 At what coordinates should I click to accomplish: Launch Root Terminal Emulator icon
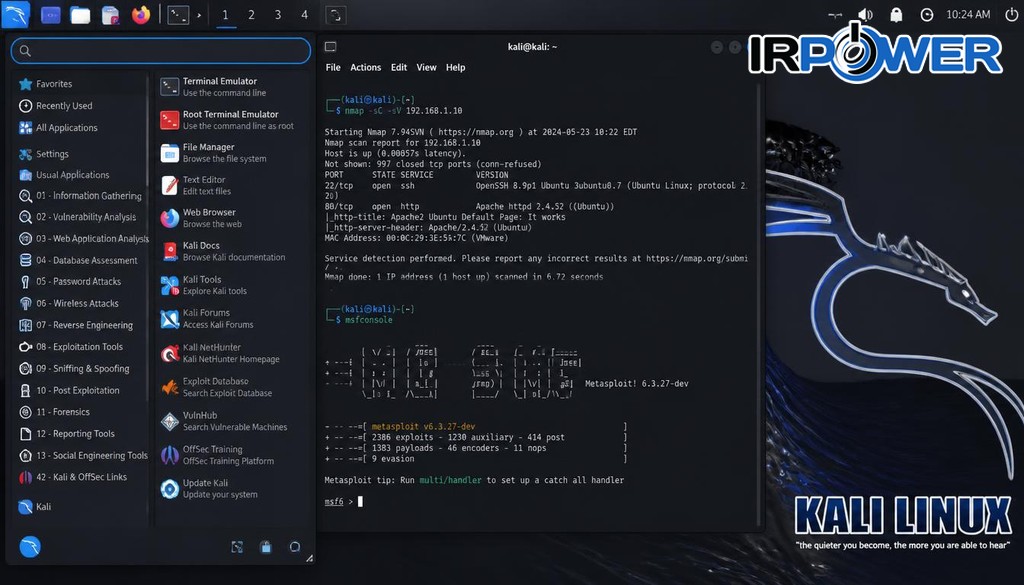pos(170,119)
